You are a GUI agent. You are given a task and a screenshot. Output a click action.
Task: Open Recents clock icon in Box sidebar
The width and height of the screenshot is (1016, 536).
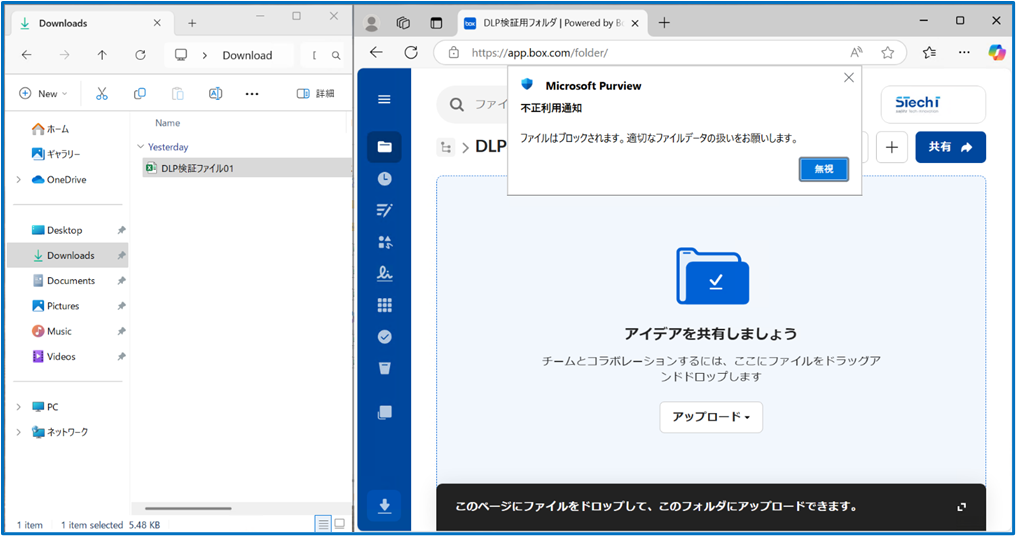coord(384,178)
